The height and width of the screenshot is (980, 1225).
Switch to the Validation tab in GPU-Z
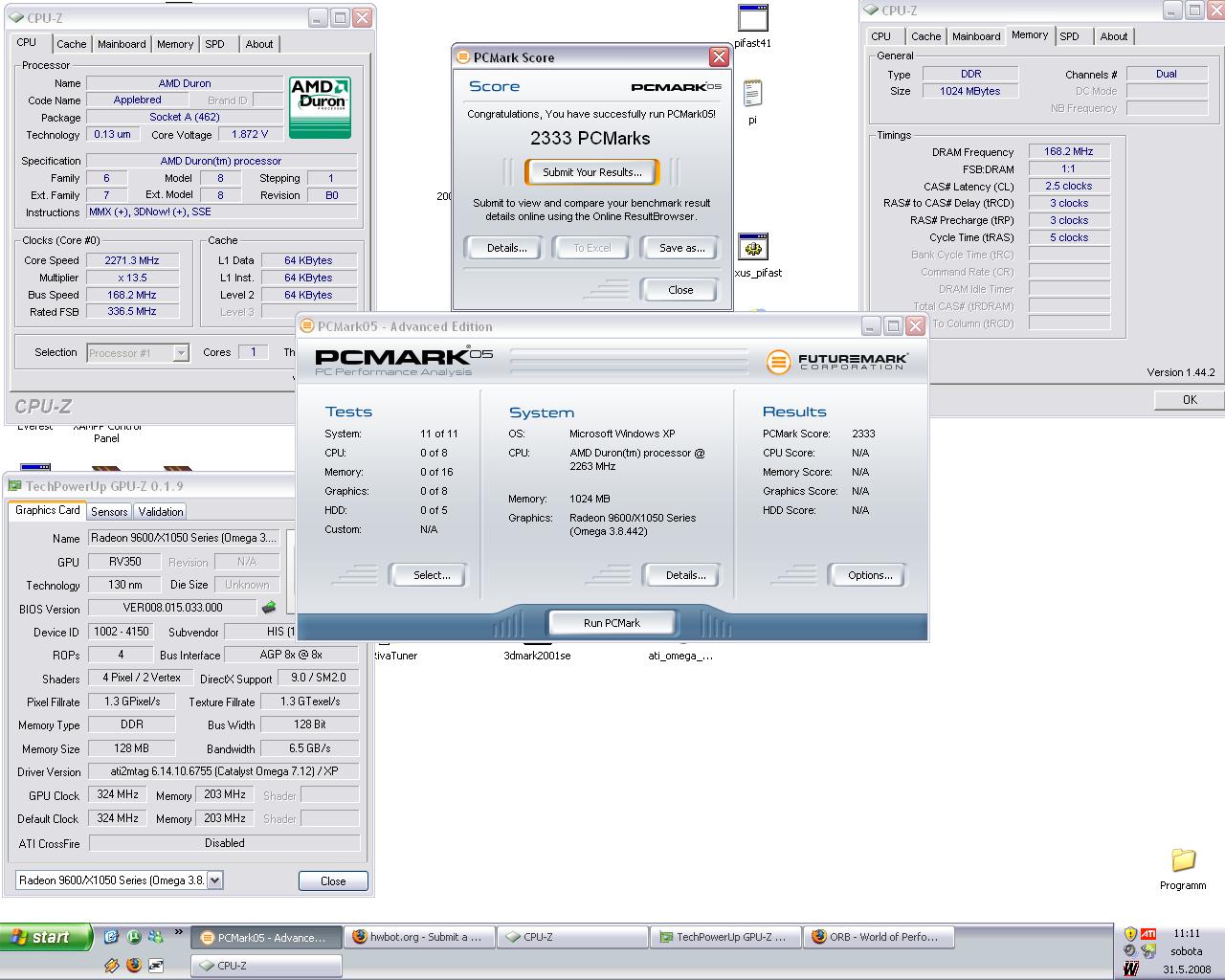point(160,512)
